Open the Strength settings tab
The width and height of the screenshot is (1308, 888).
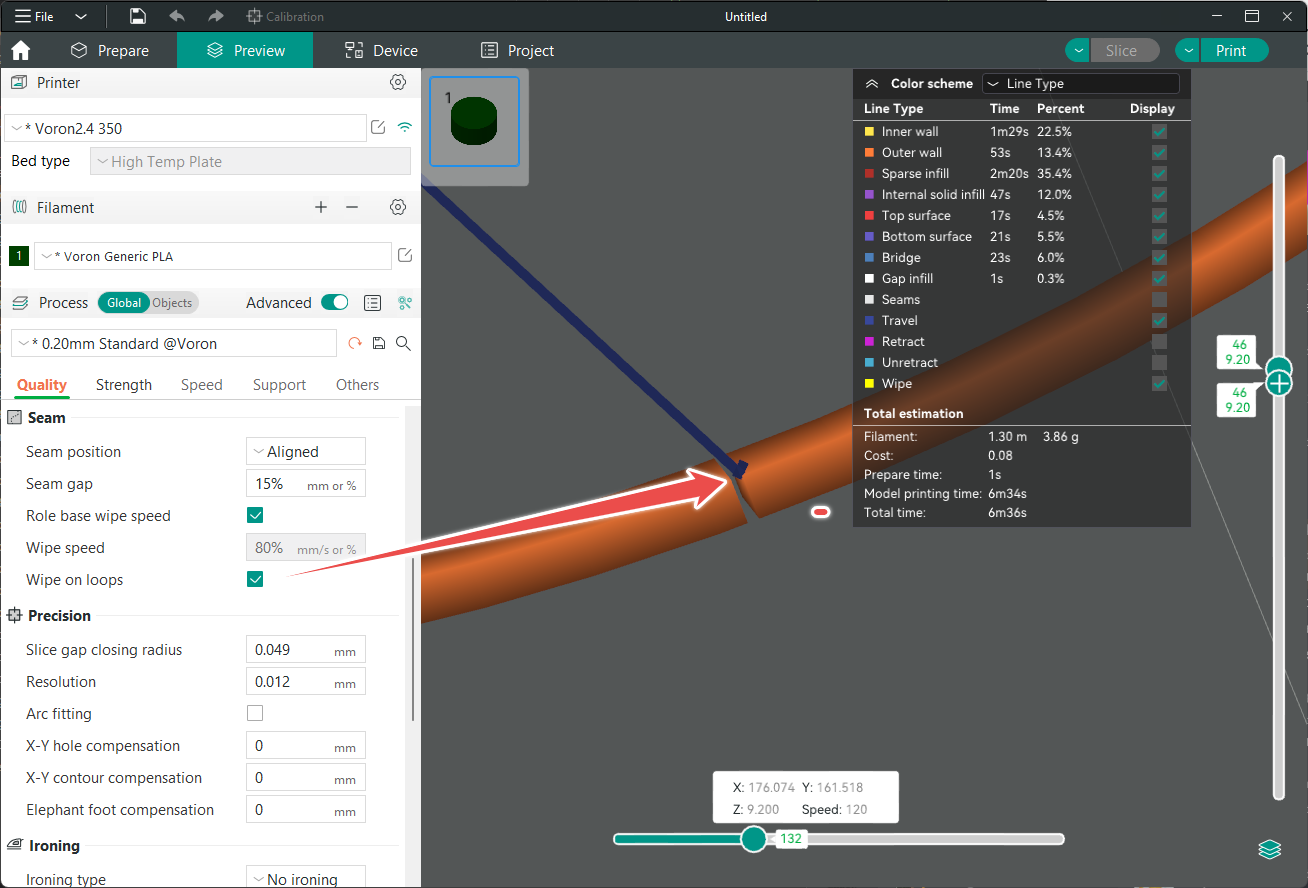(123, 384)
